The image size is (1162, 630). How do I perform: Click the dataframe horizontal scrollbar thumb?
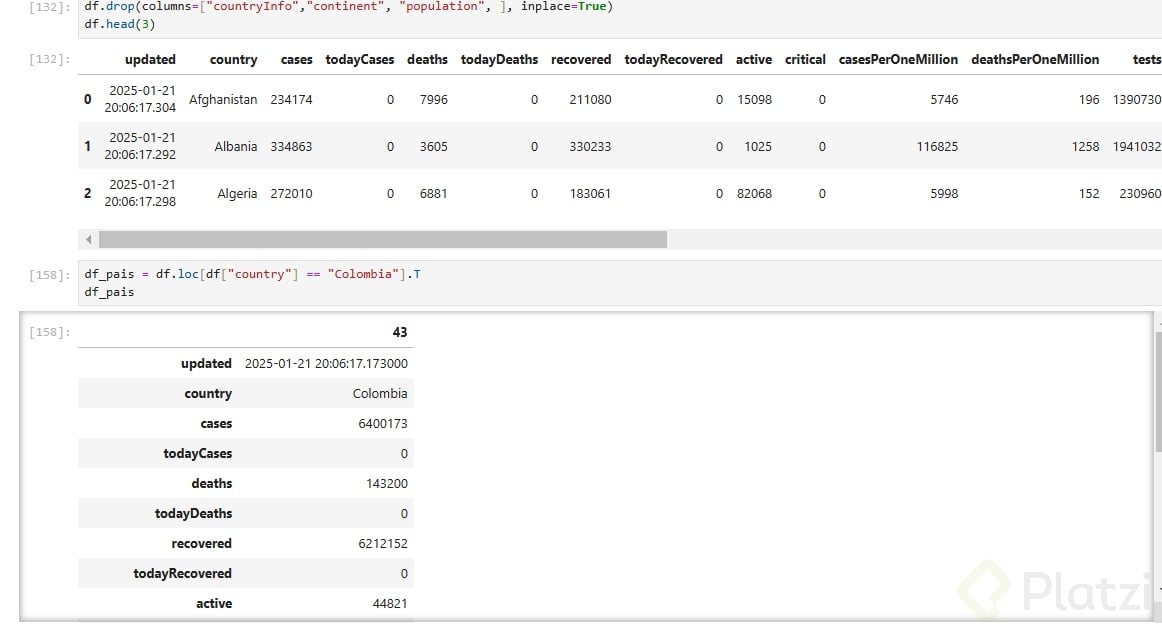382,239
